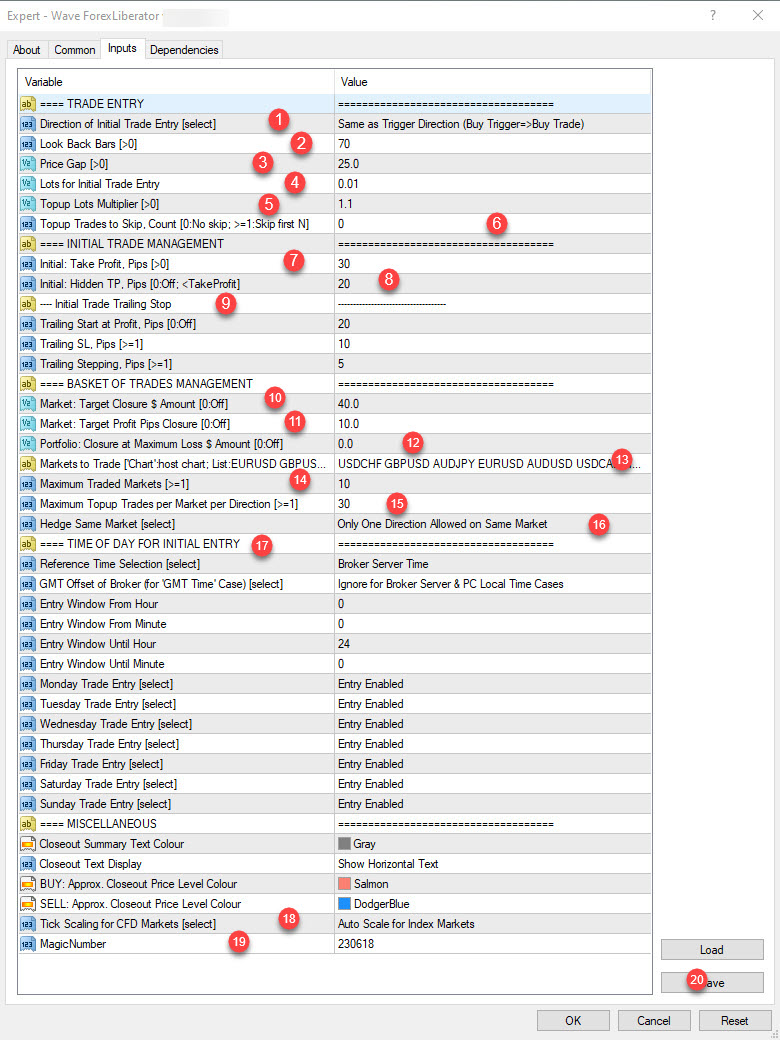The image size is (780, 1040).
Task: Click the icon beside Trailing Stepping, Pips
Action: click(x=28, y=363)
